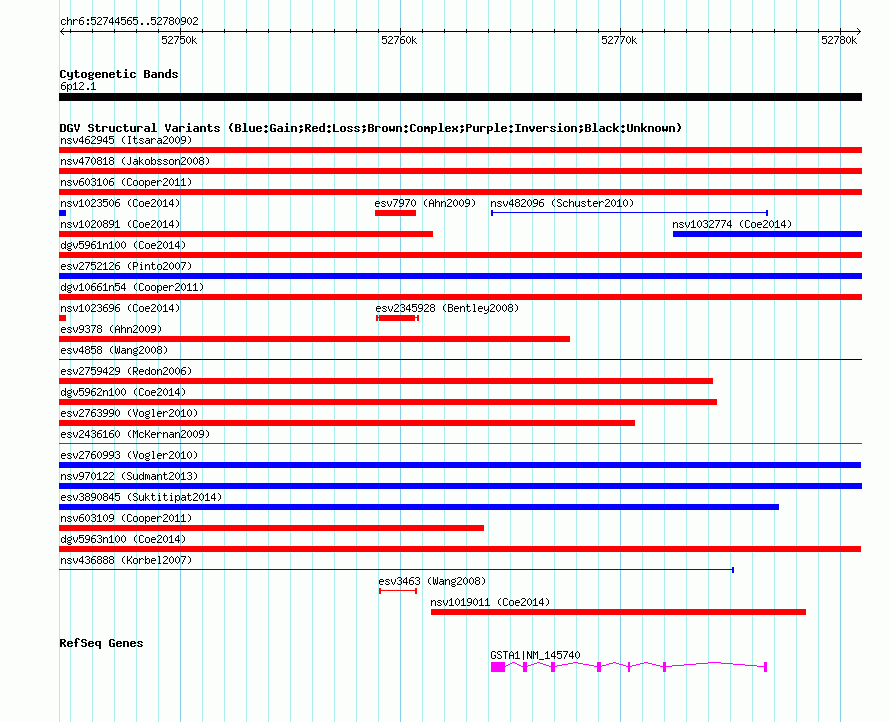Click the dgv5962n100 red loss bar

[388, 402]
